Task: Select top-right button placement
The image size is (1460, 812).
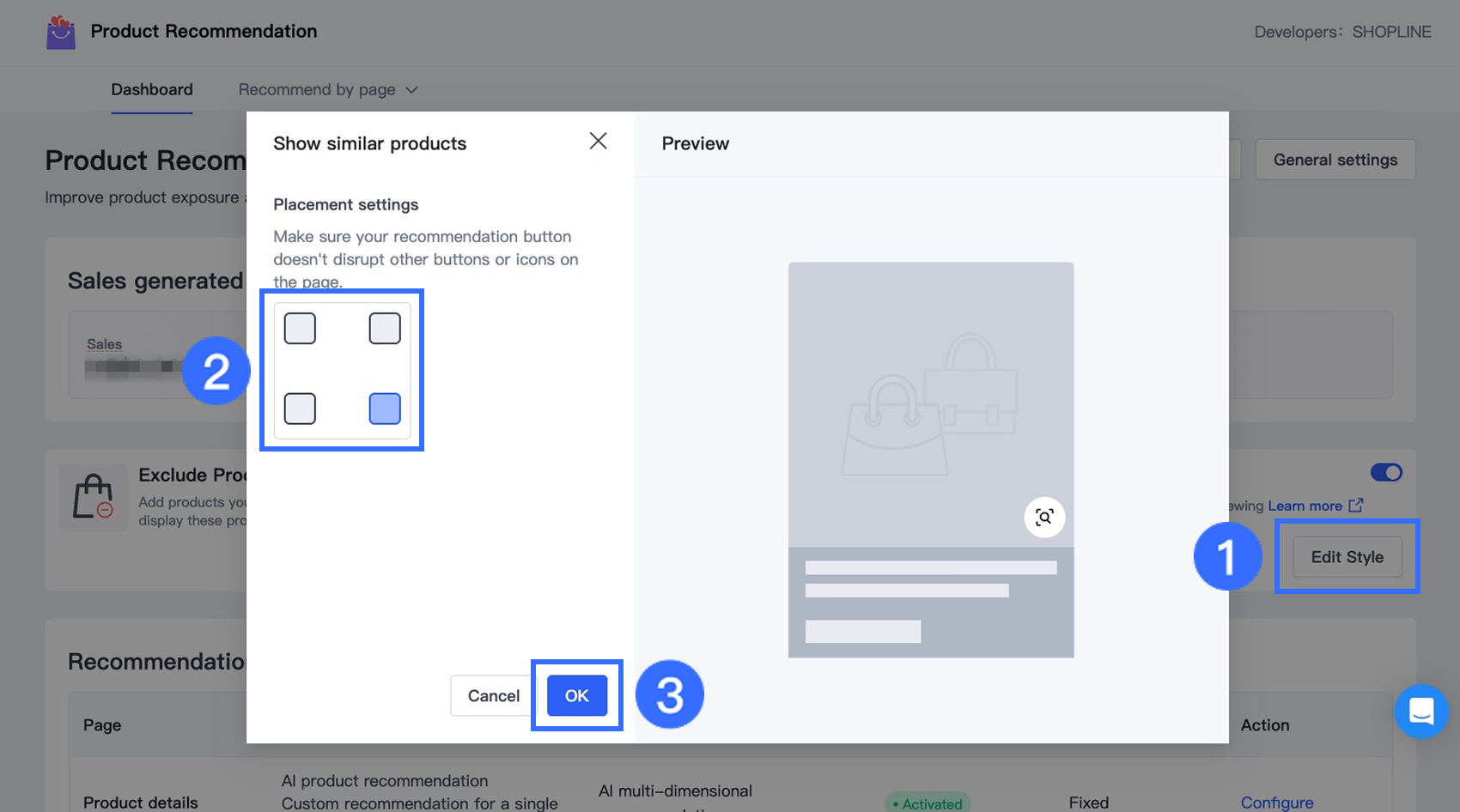Action: [385, 329]
